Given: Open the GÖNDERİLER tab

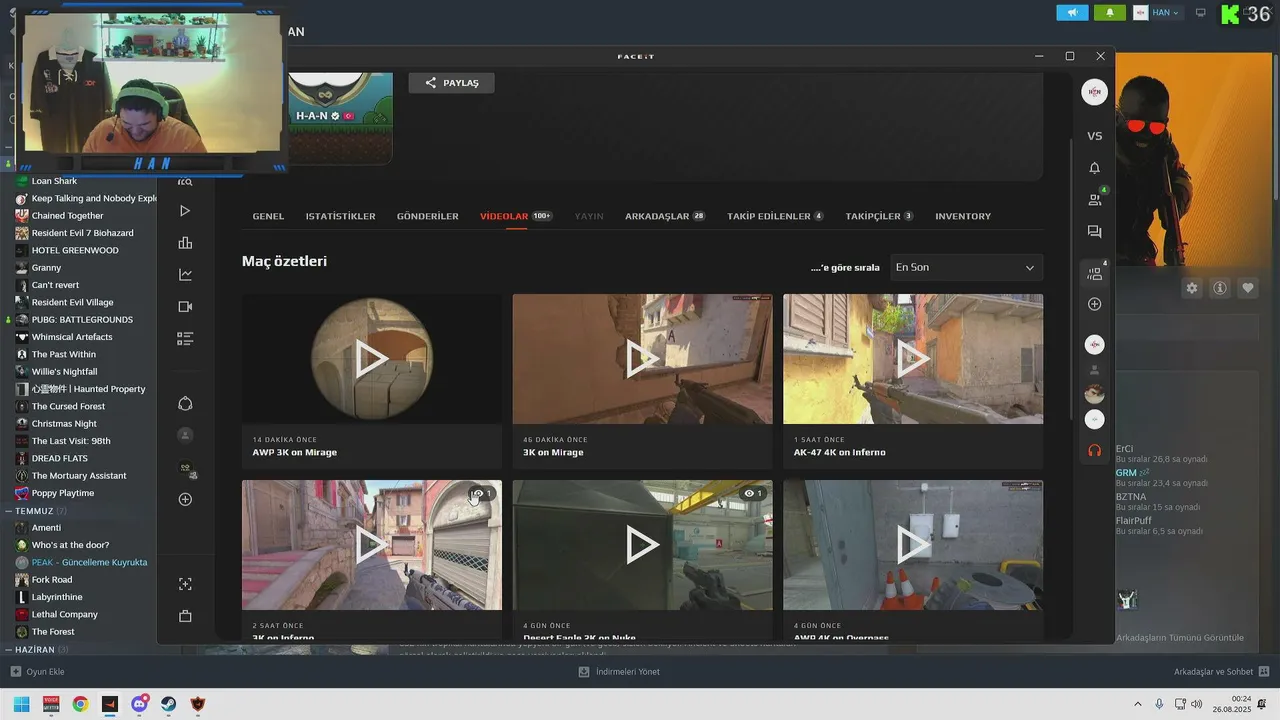Looking at the screenshot, I should 428,216.
